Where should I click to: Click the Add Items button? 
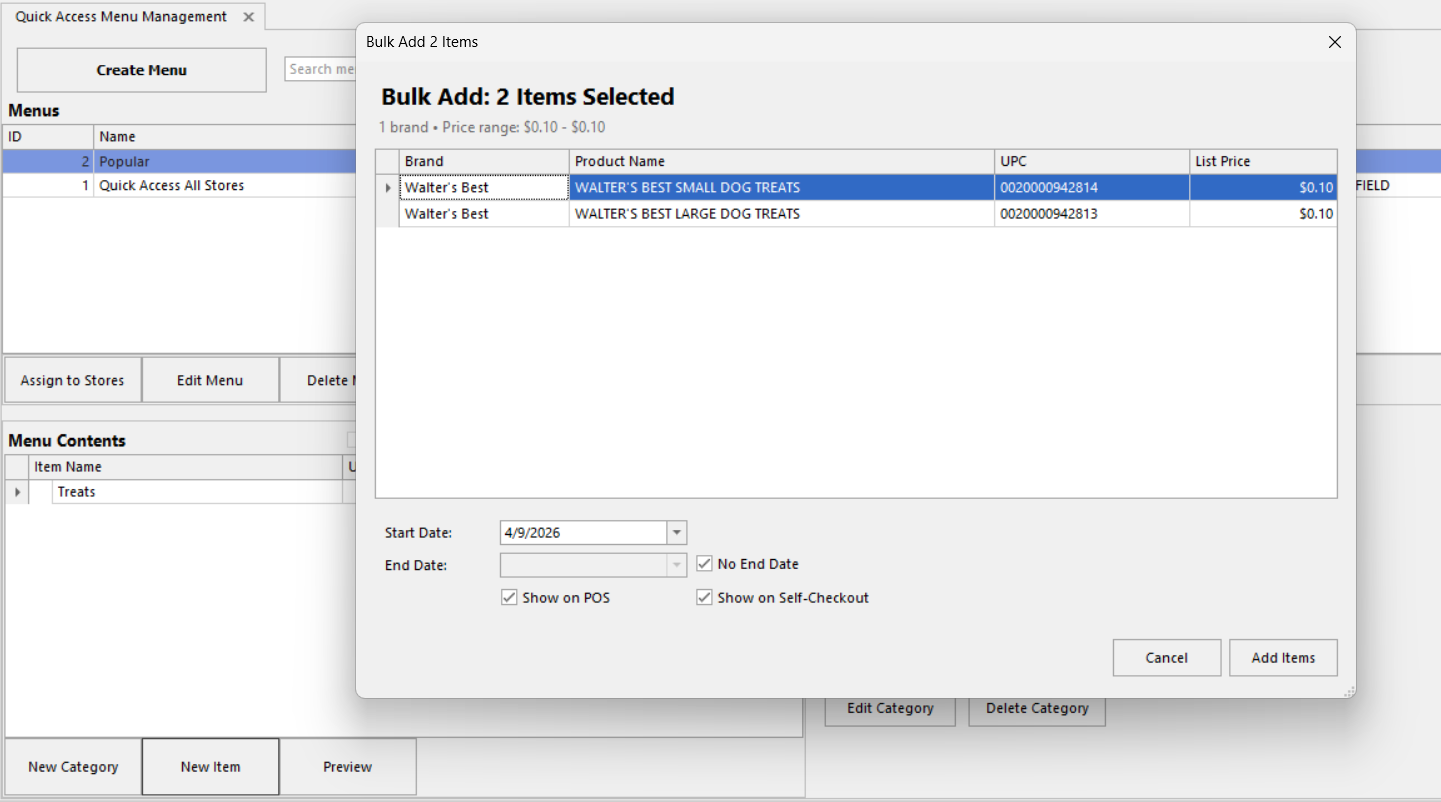(x=1283, y=658)
